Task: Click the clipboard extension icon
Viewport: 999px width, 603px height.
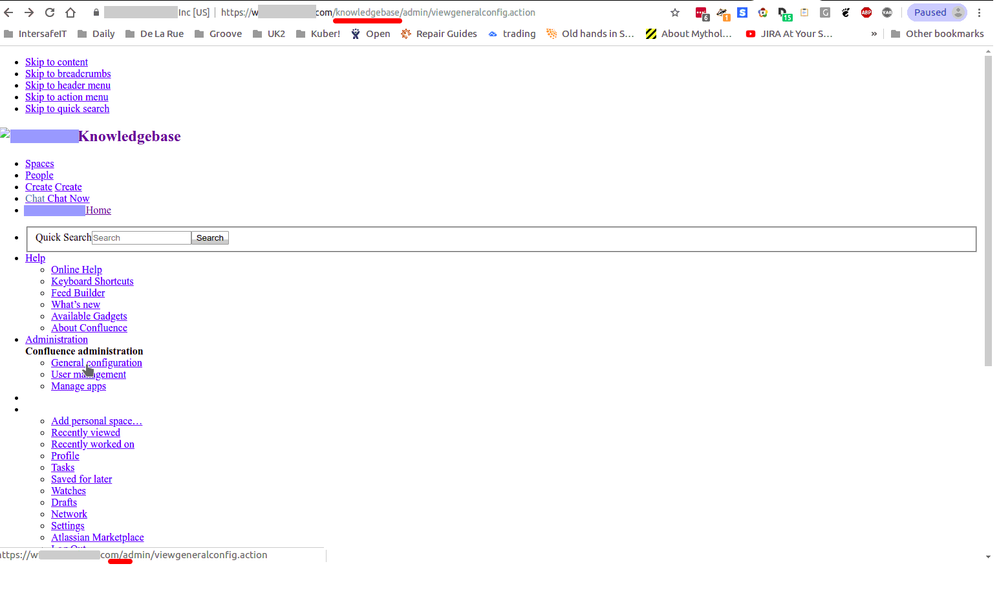Action: [x=805, y=13]
